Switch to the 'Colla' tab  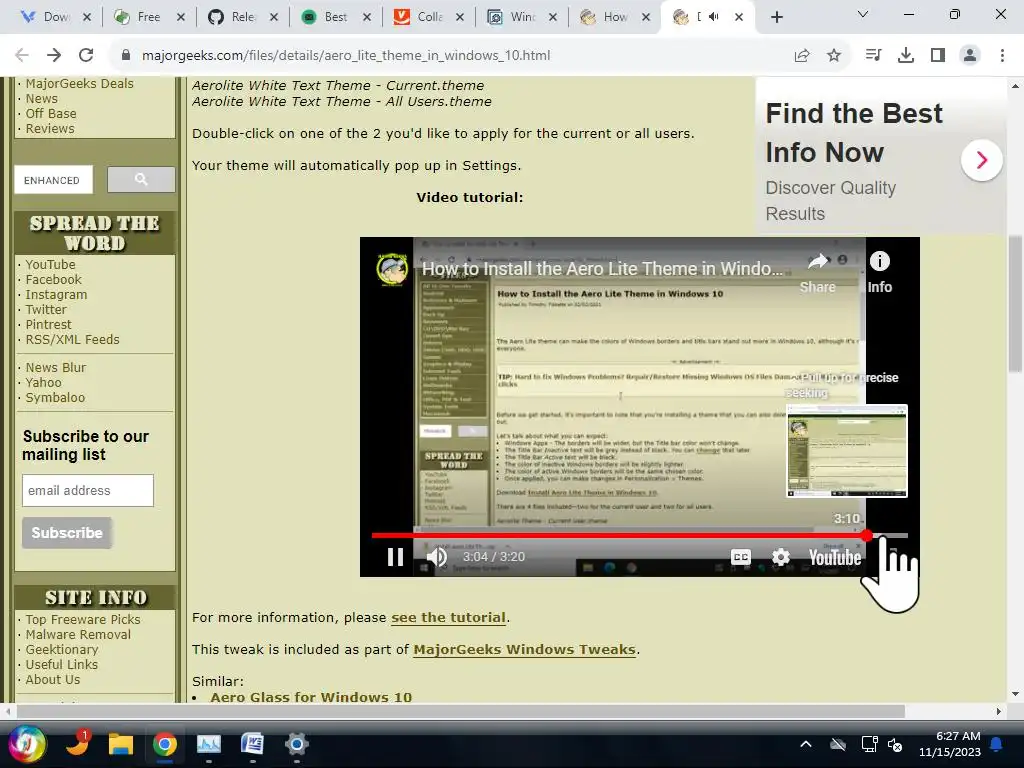pos(429,17)
